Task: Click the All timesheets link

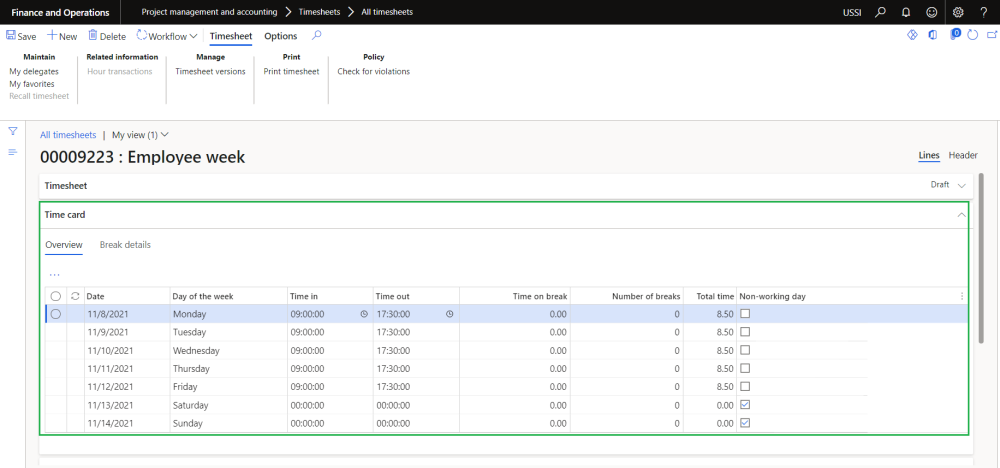Action: point(68,135)
